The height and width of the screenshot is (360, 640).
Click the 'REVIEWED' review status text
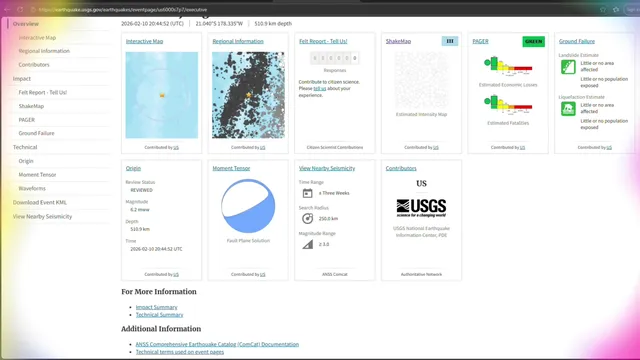pyautogui.click(x=142, y=190)
